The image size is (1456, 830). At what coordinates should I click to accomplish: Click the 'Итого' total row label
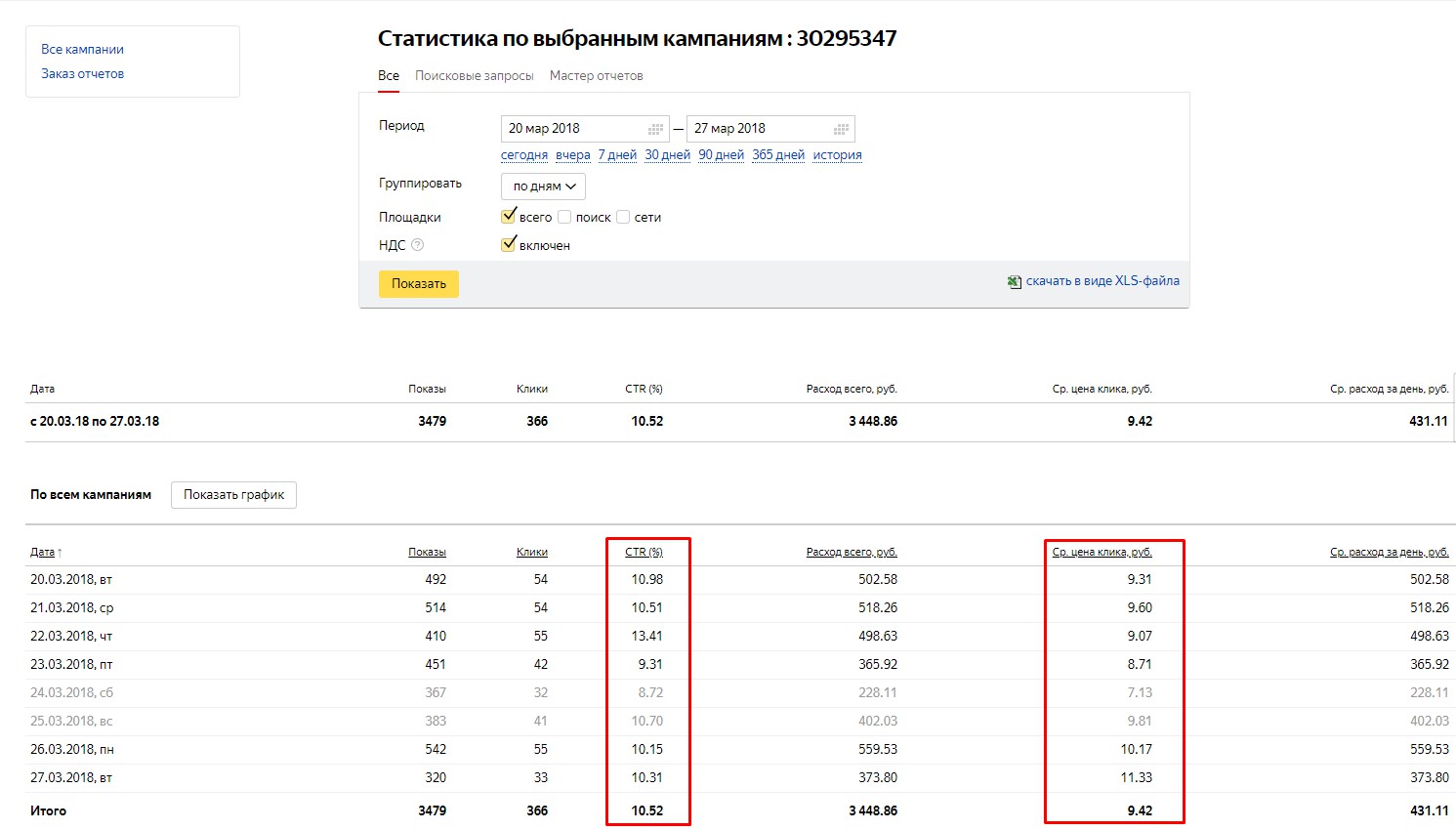(49, 811)
